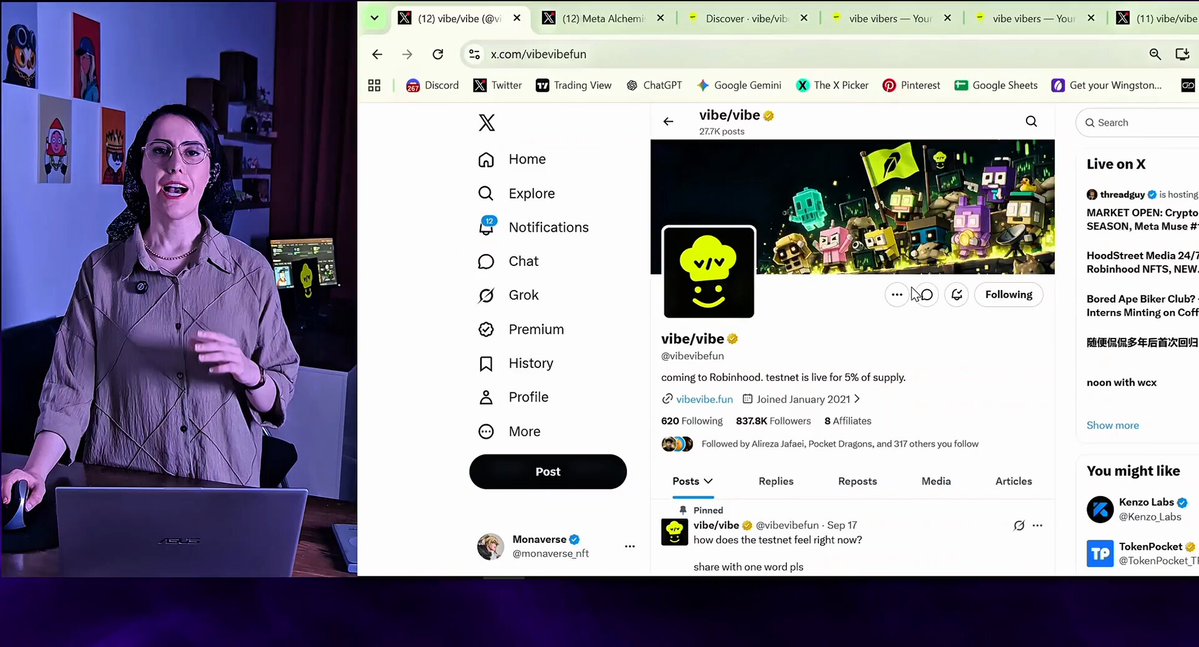This screenshot has width=1199, height=647.
Task: Click the browser zoom magnifier icon
Action: (1155, 54)
